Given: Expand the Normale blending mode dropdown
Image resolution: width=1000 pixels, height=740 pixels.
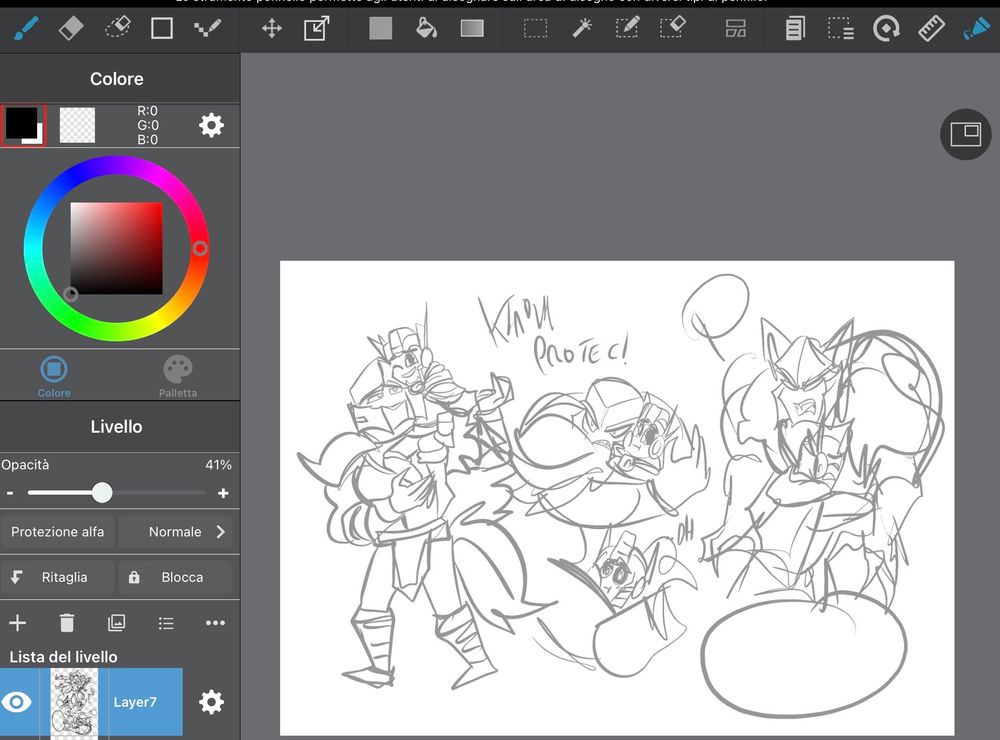Looking at the screenshot, I should click(x=176, y=532).
